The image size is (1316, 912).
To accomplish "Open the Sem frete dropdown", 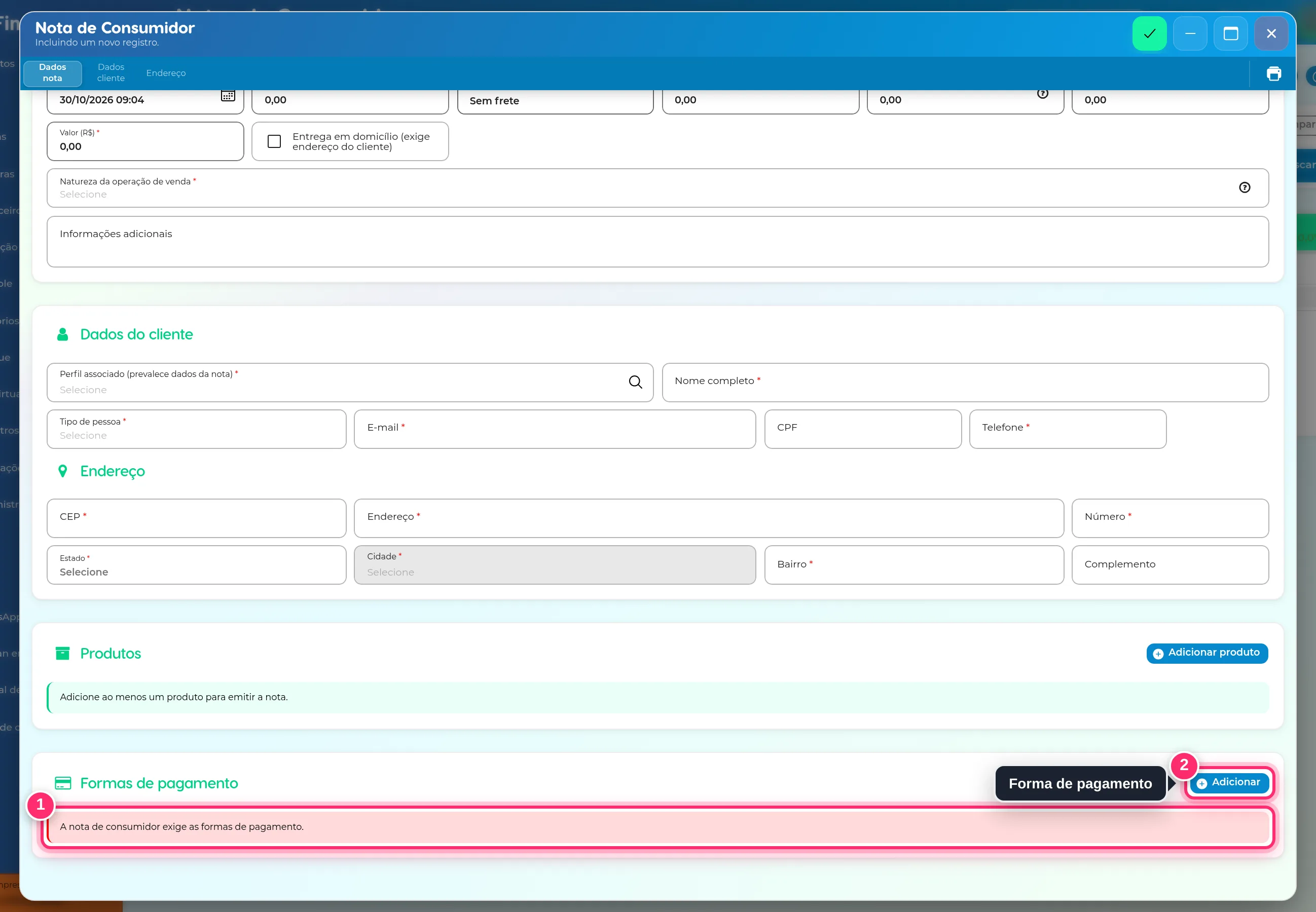I will click(x=555, y=101).
